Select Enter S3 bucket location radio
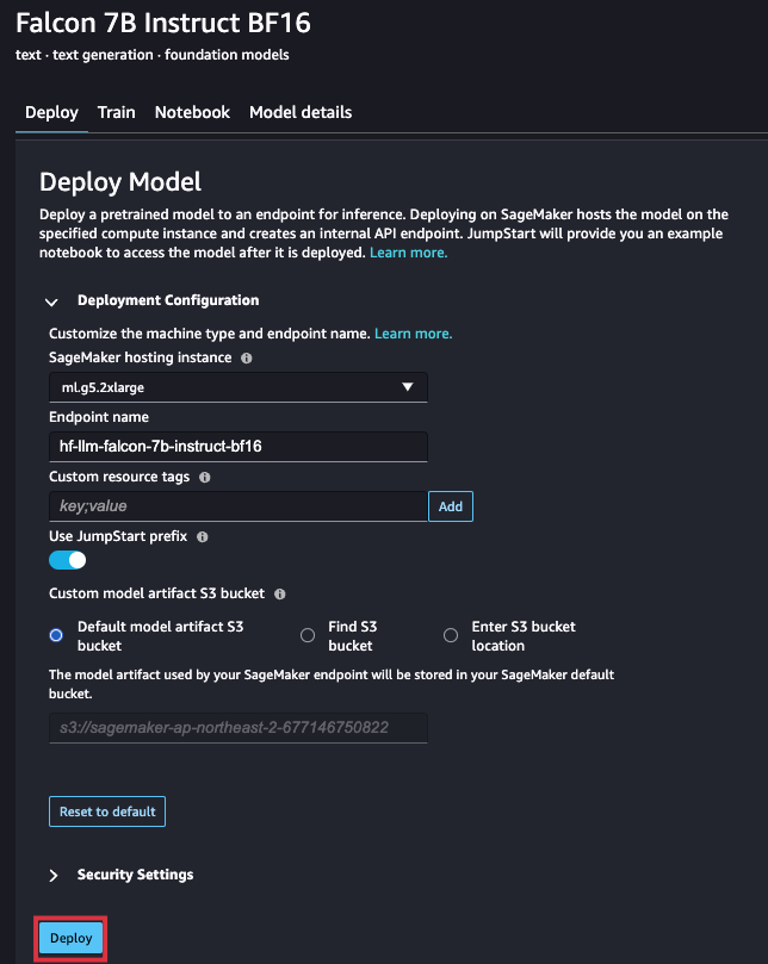This screenshot has height=964, width=768. pos(451,635)
